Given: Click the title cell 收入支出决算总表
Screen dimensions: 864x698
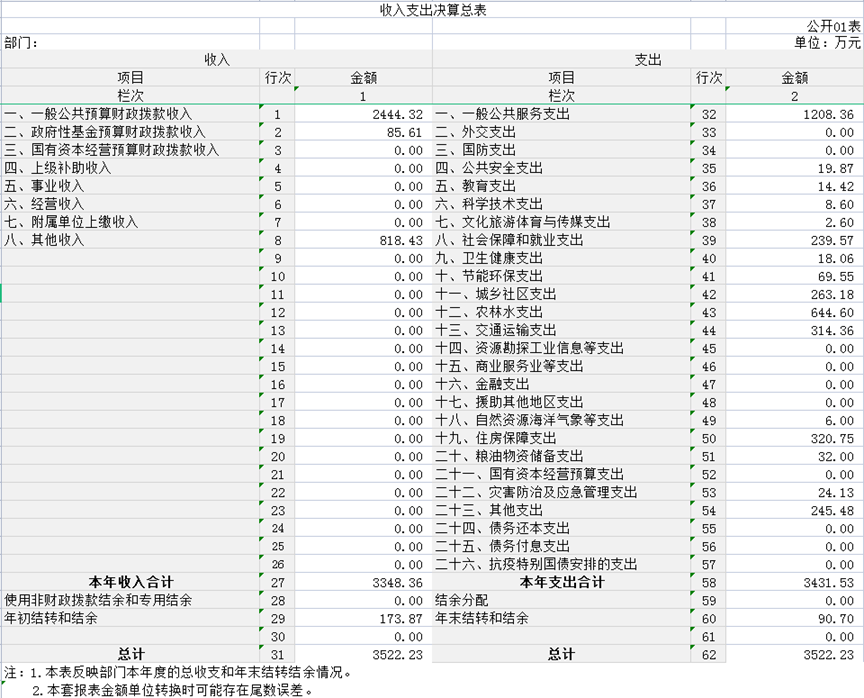Looking at the screenshot, I should pos(432,9).
